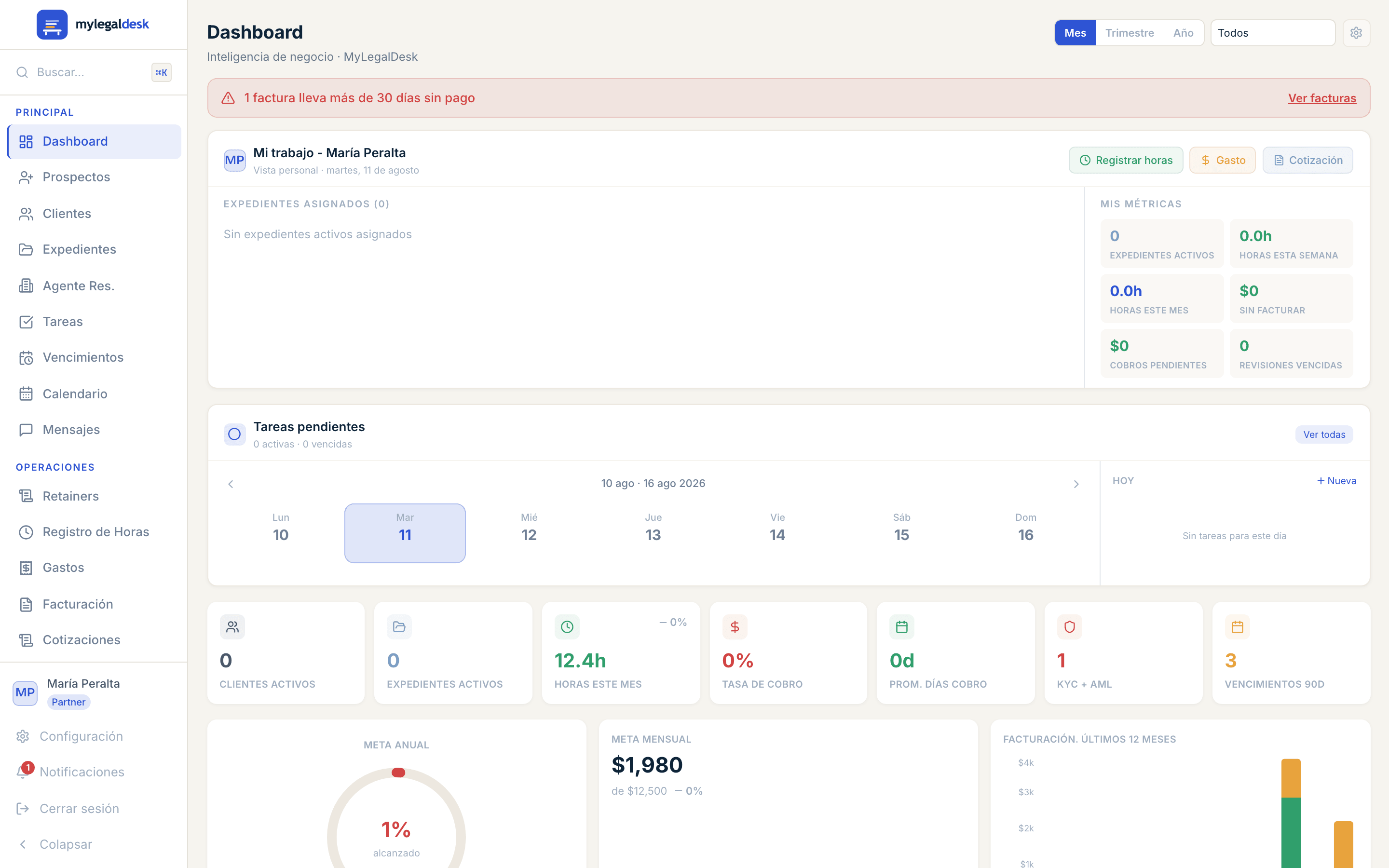This screenshot has height=868, width=1389.
Task: Click the Clientes Activos card people icon
Action: coord(232,627)
